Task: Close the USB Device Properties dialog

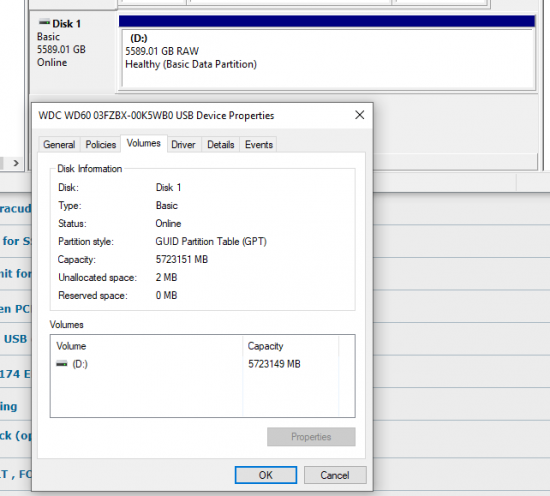Action: coord(360,115)
